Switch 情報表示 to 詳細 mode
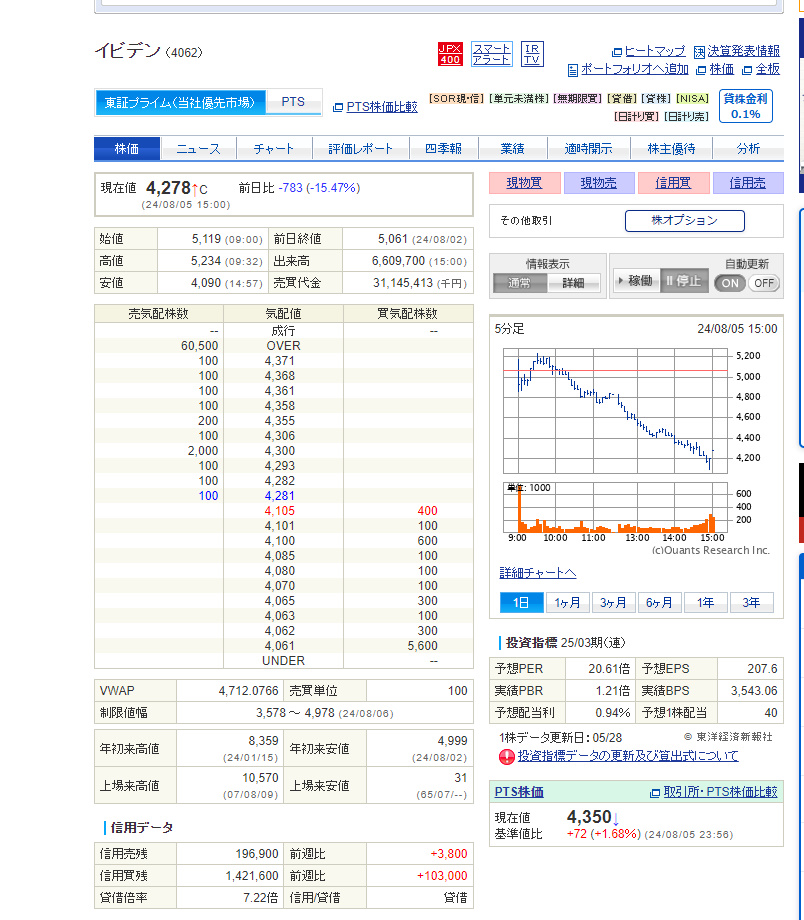804x920 pixels. pyautogui.click(x=573, y=283)
